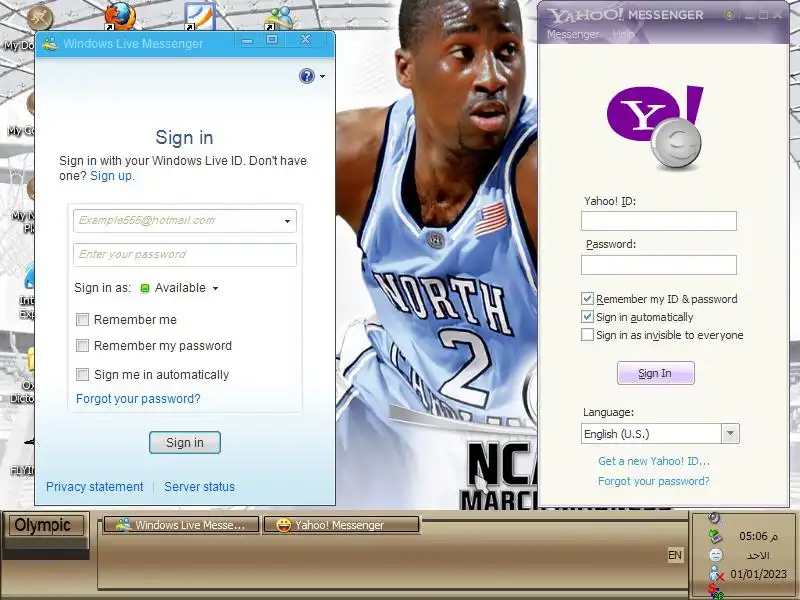
Task: Click the Sign up link
Action: pyautogui.click(x=112, y=176)
